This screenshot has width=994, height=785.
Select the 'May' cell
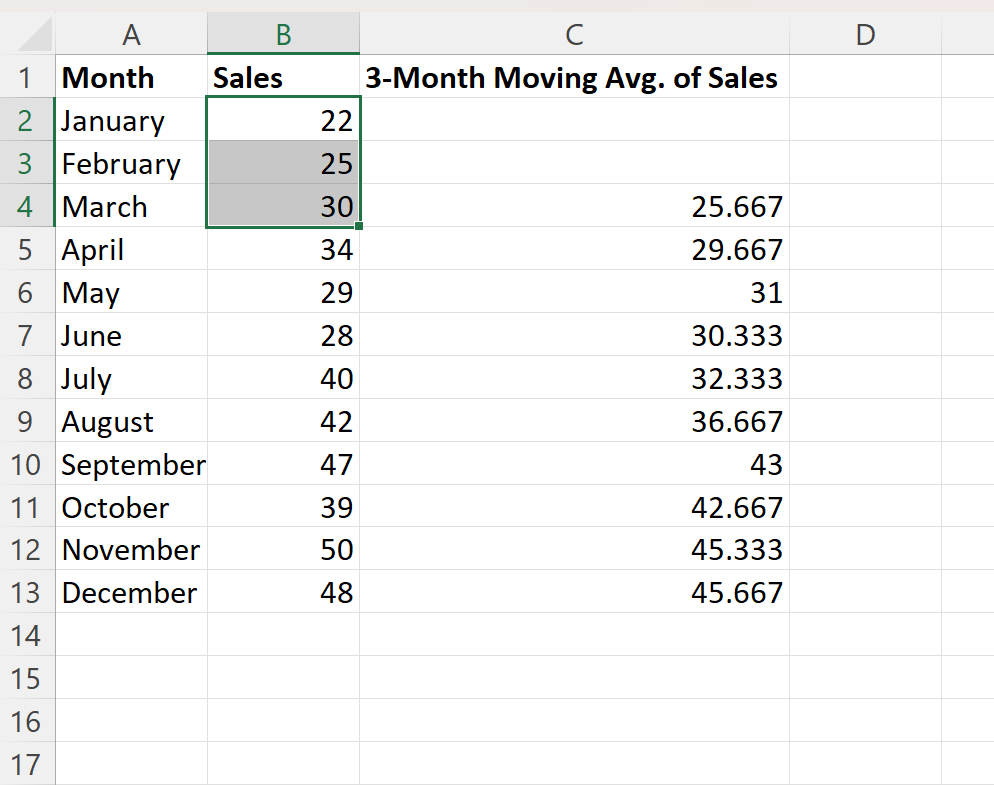pos(131,292)
